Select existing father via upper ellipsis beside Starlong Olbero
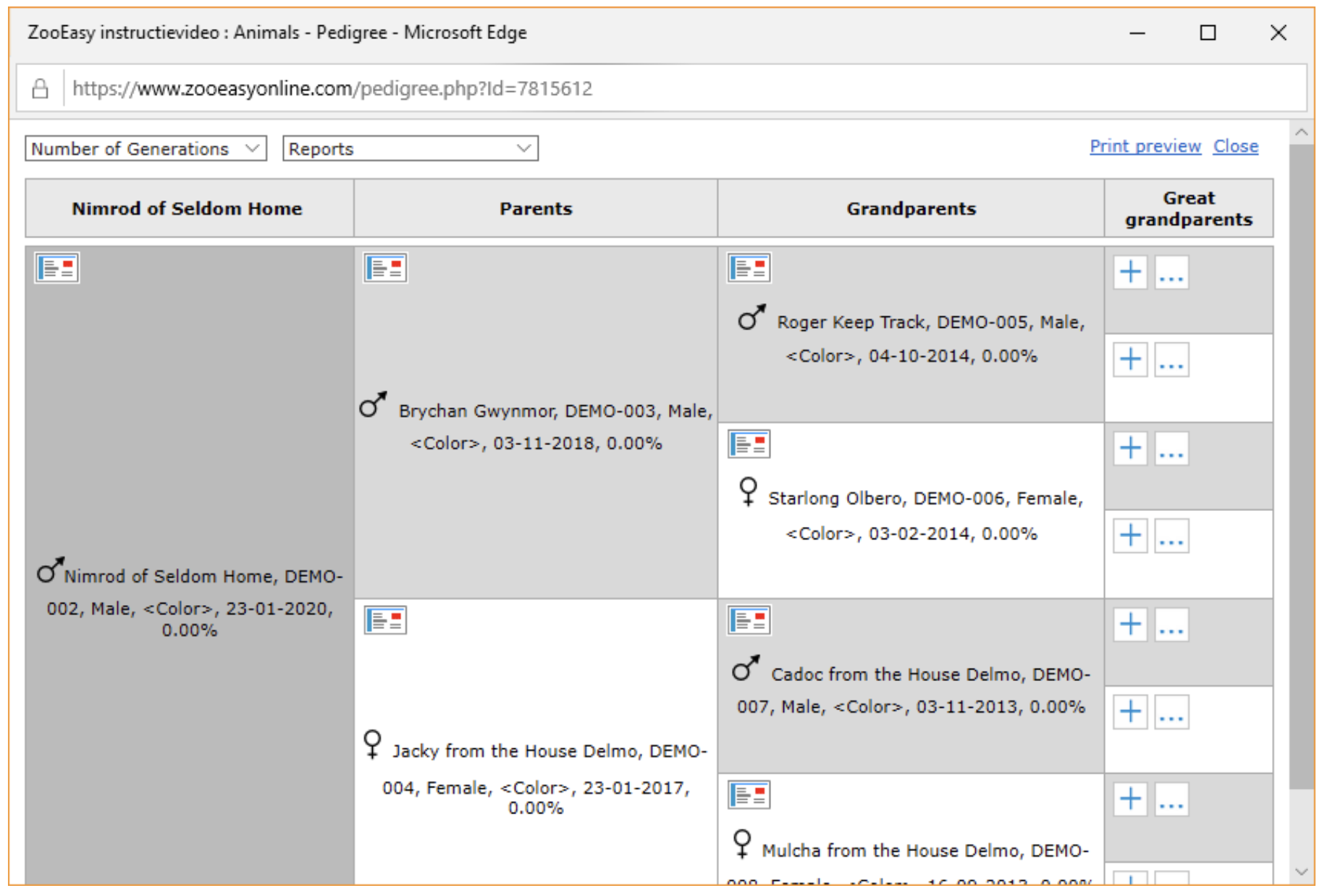This screenshot has width=1322, height=896. 1171,448
